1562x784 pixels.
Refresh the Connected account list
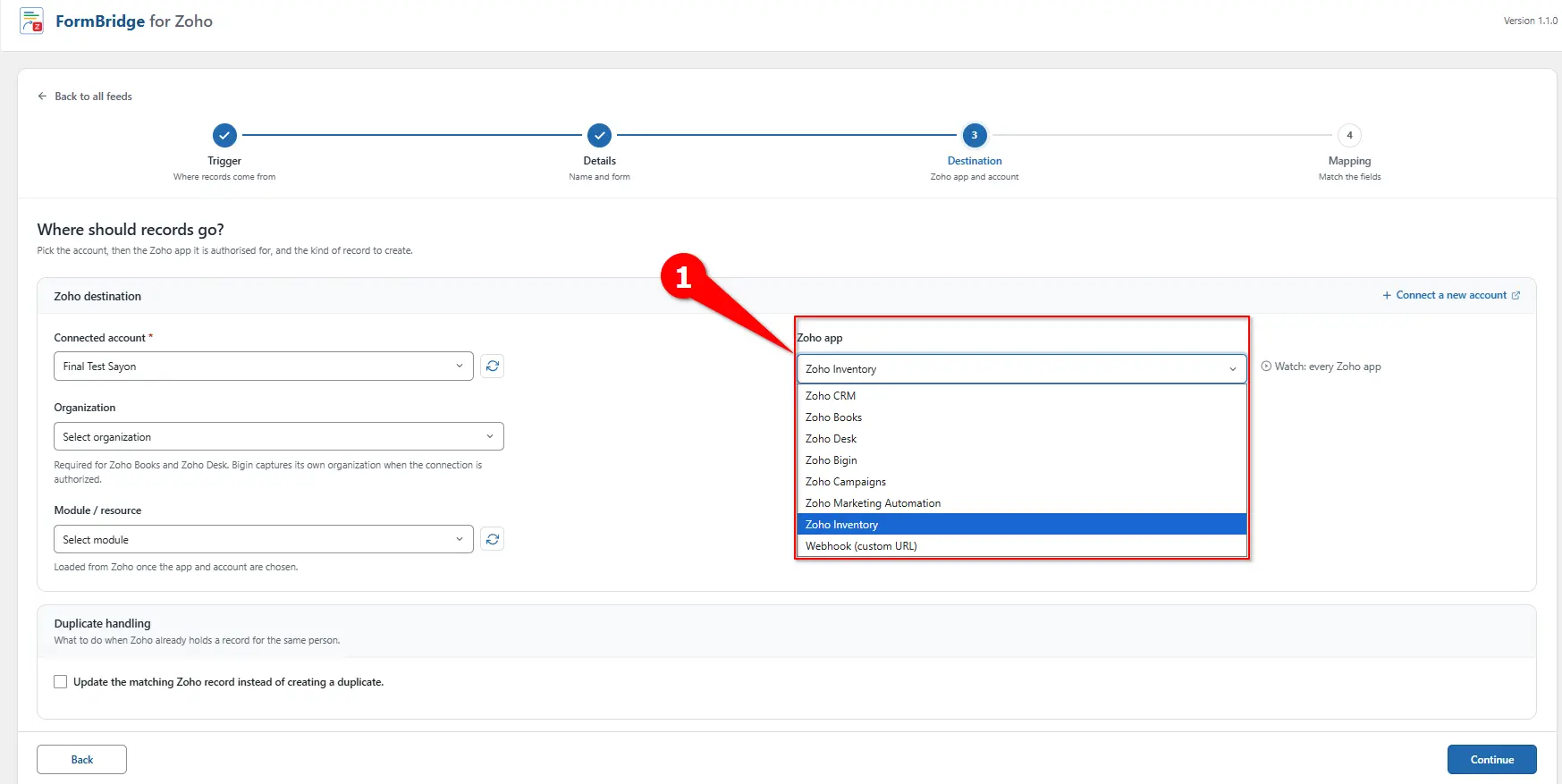pos(493,367)
